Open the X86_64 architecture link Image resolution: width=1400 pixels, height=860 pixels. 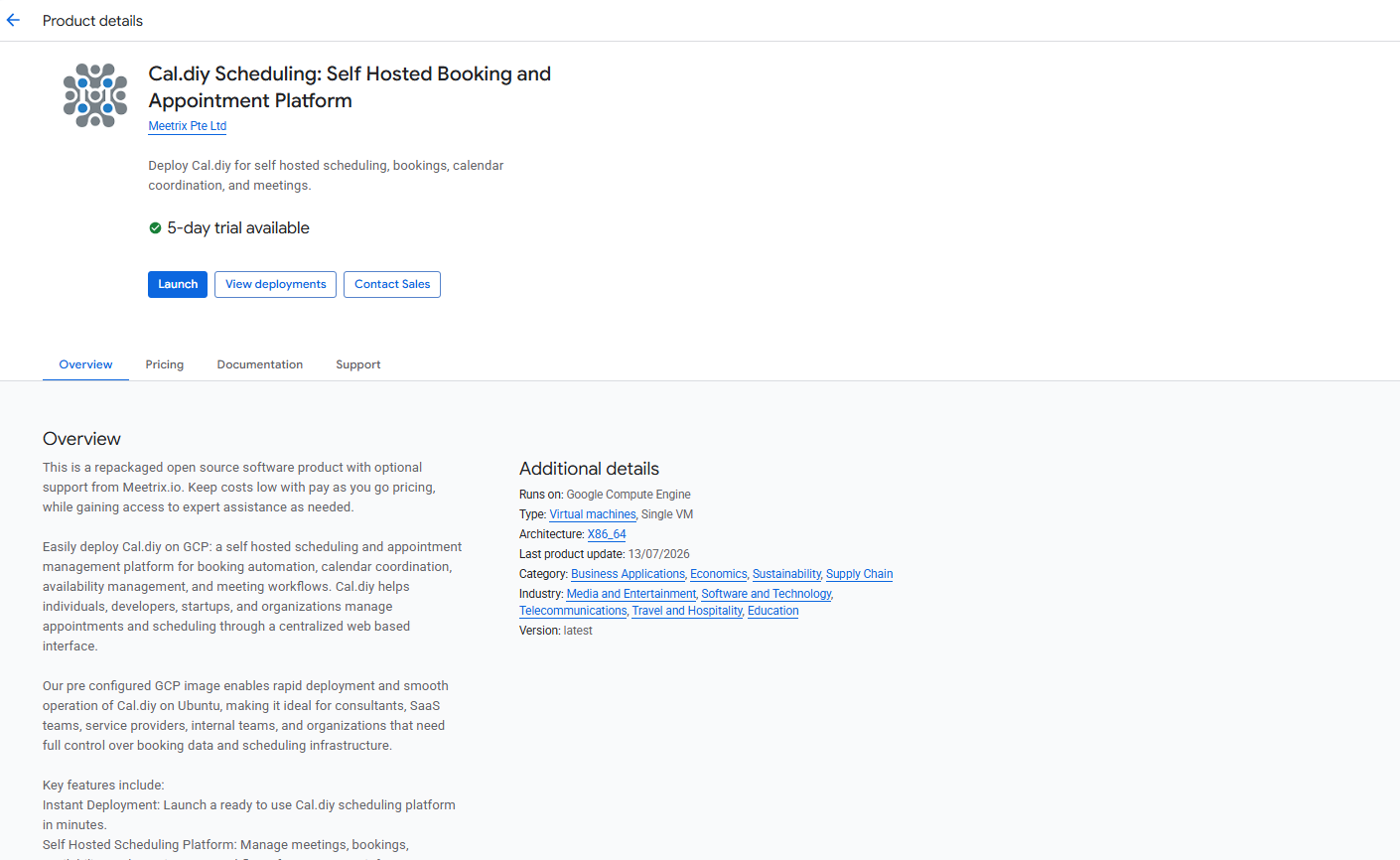coord(607,534)
